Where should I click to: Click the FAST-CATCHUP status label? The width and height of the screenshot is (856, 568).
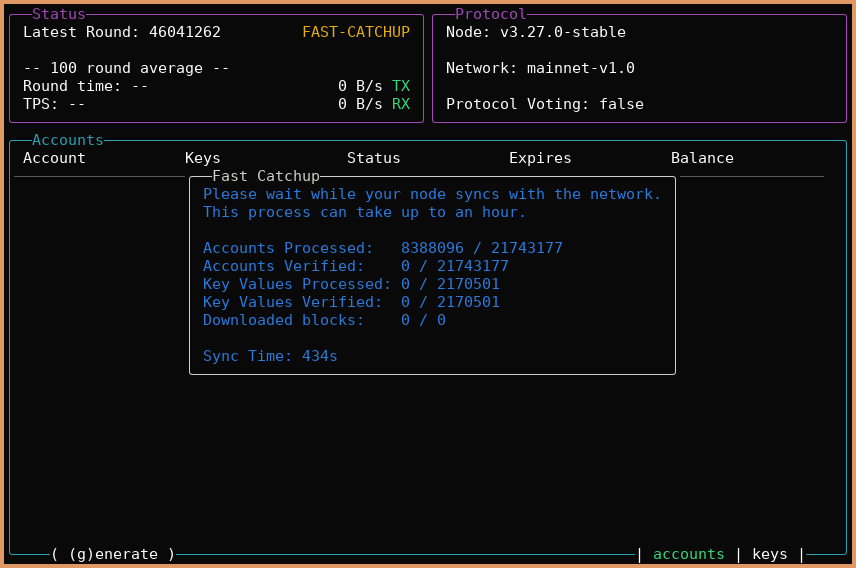click(356, 32)
